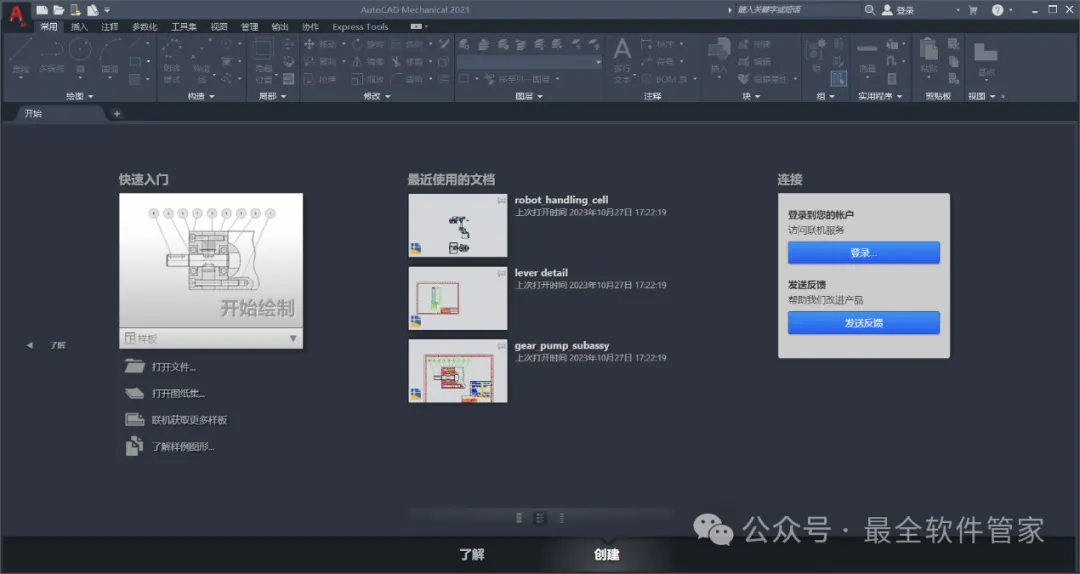Open the 插入 (Insert) ribbon tab
Screen dimensions: 1080x574
coord(79,27)
